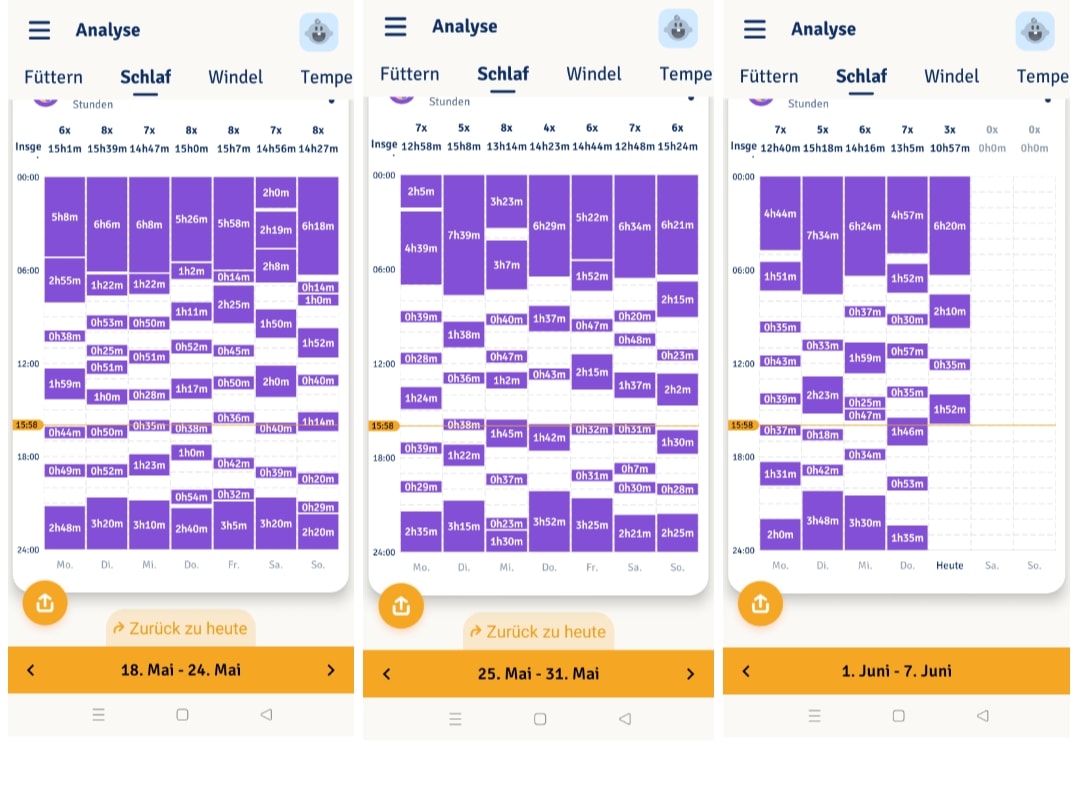This screenshot has width=1078, height=788.
Task: Tap the Zurück zu heute button below the 18.–24. Mai chart
Action: (181, 628)
